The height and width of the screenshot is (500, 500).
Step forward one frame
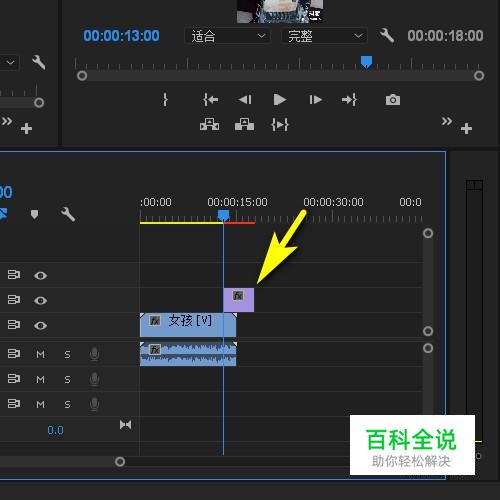coord(315,100)
